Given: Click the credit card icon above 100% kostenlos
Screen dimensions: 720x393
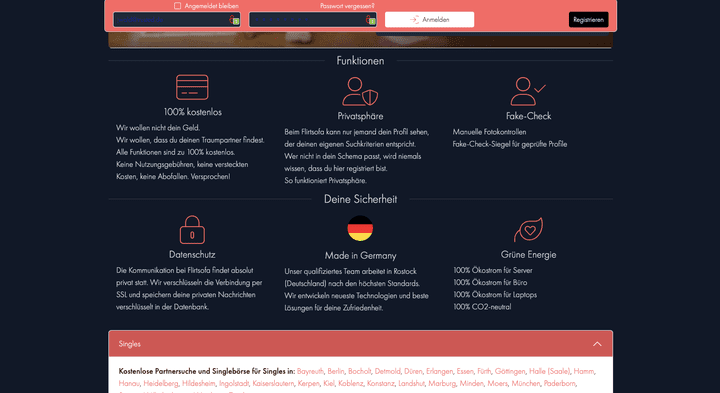Looking at the screenshot, I should (x=192, y=87).
